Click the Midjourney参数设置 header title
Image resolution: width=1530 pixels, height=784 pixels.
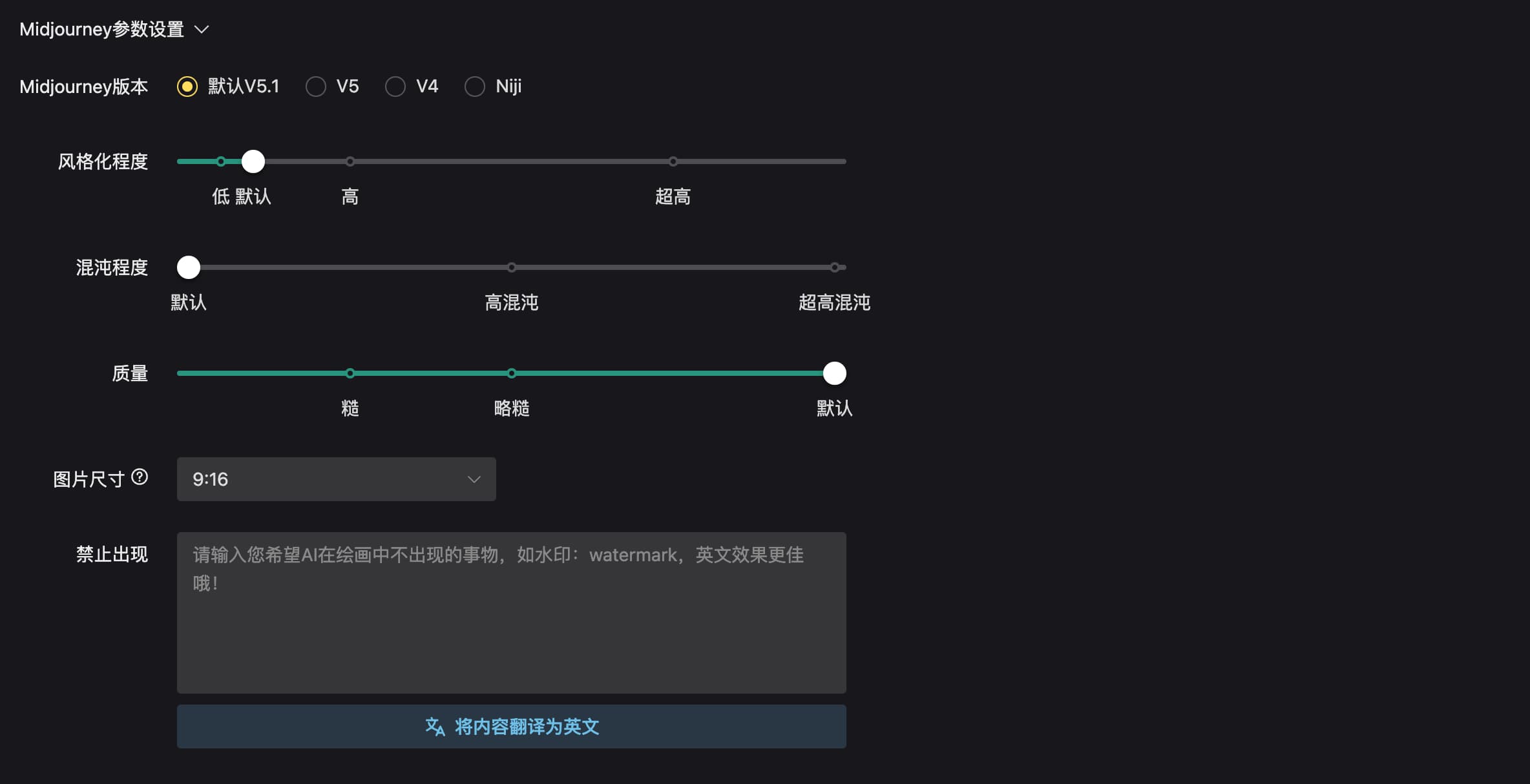pyautogui.click(x=102, y=30)
